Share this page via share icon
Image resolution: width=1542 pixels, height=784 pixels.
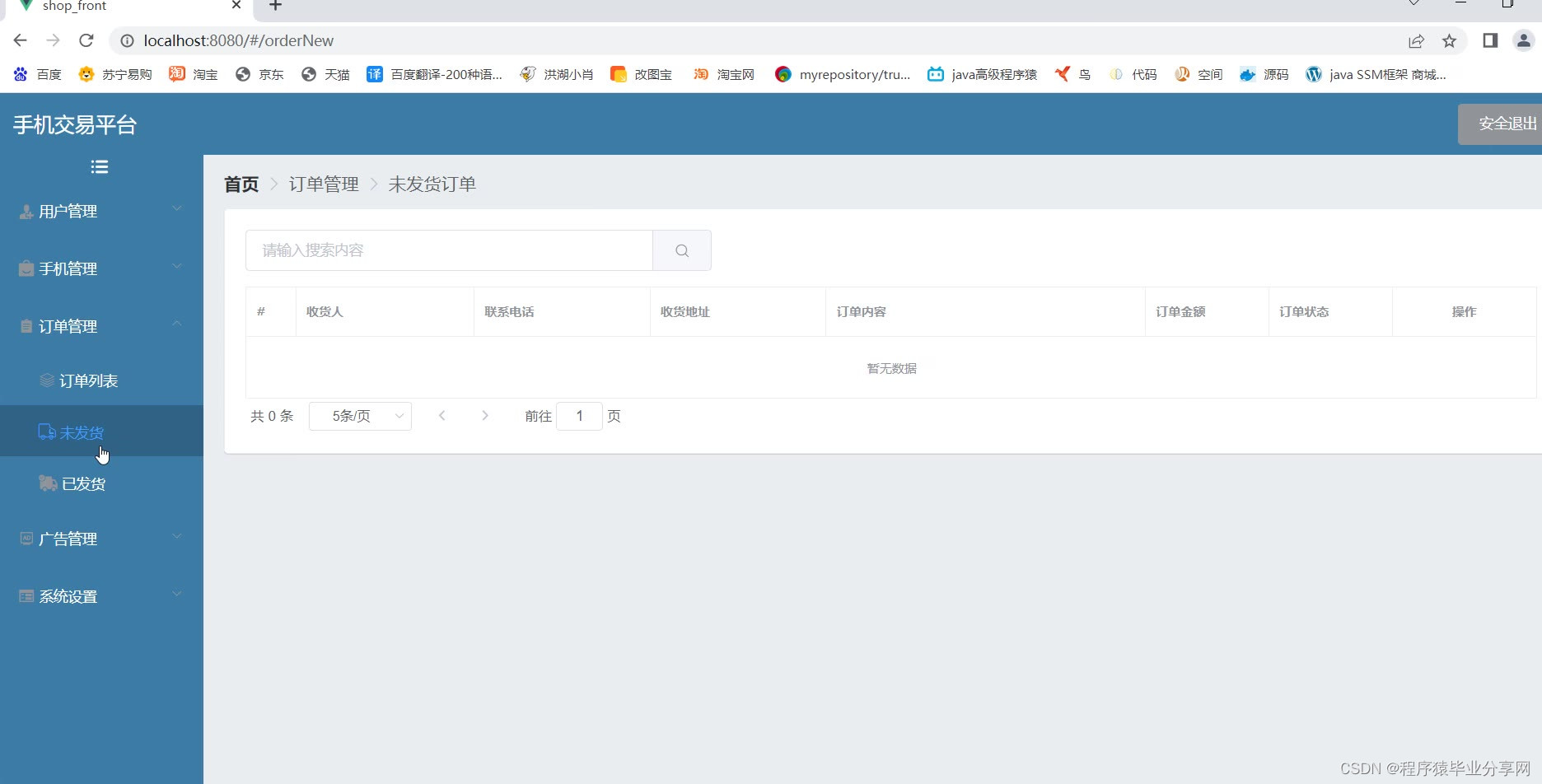pyautogui.click(x=1417, y=40)
